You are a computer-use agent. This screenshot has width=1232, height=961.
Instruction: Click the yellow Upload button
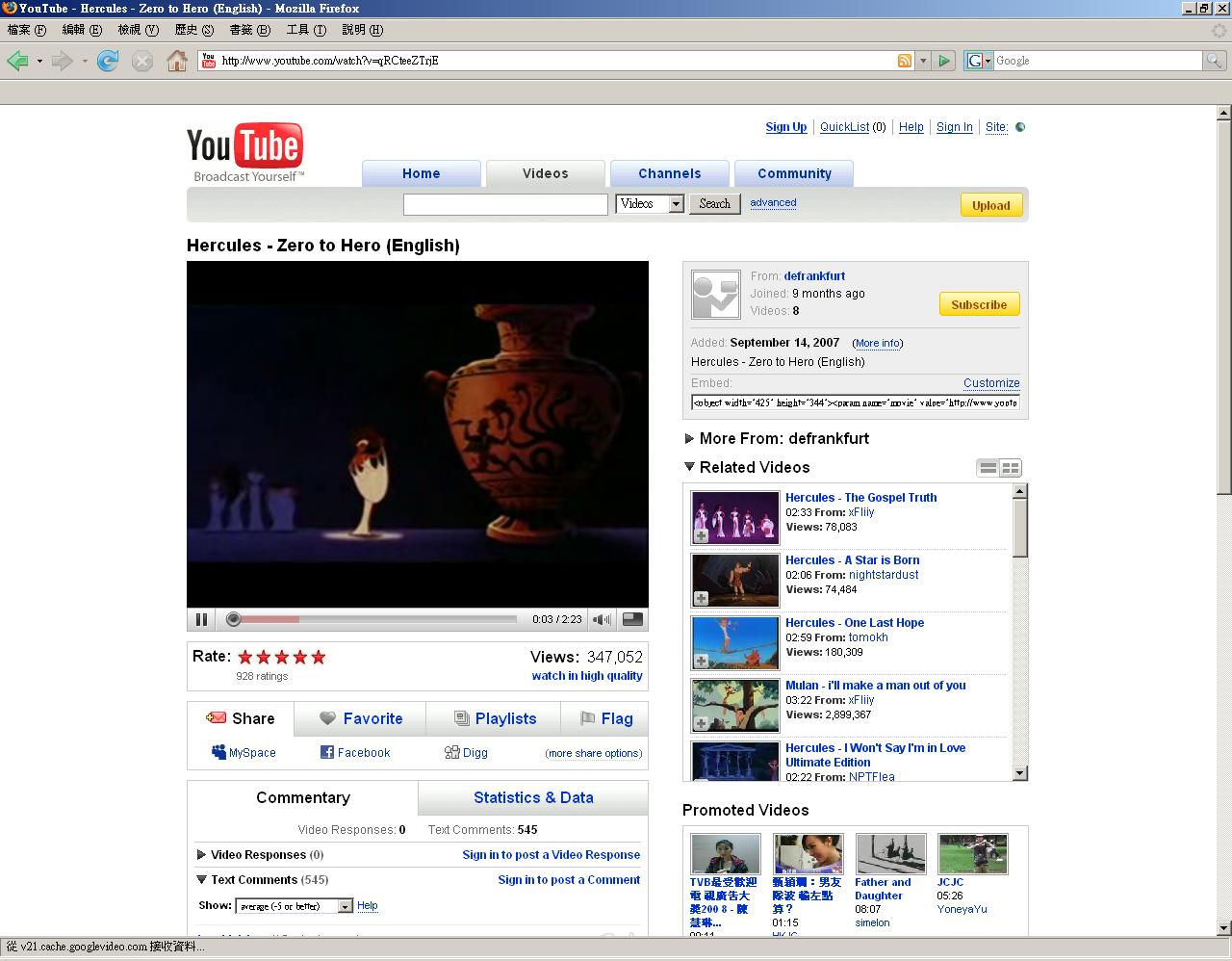(990, 205)
